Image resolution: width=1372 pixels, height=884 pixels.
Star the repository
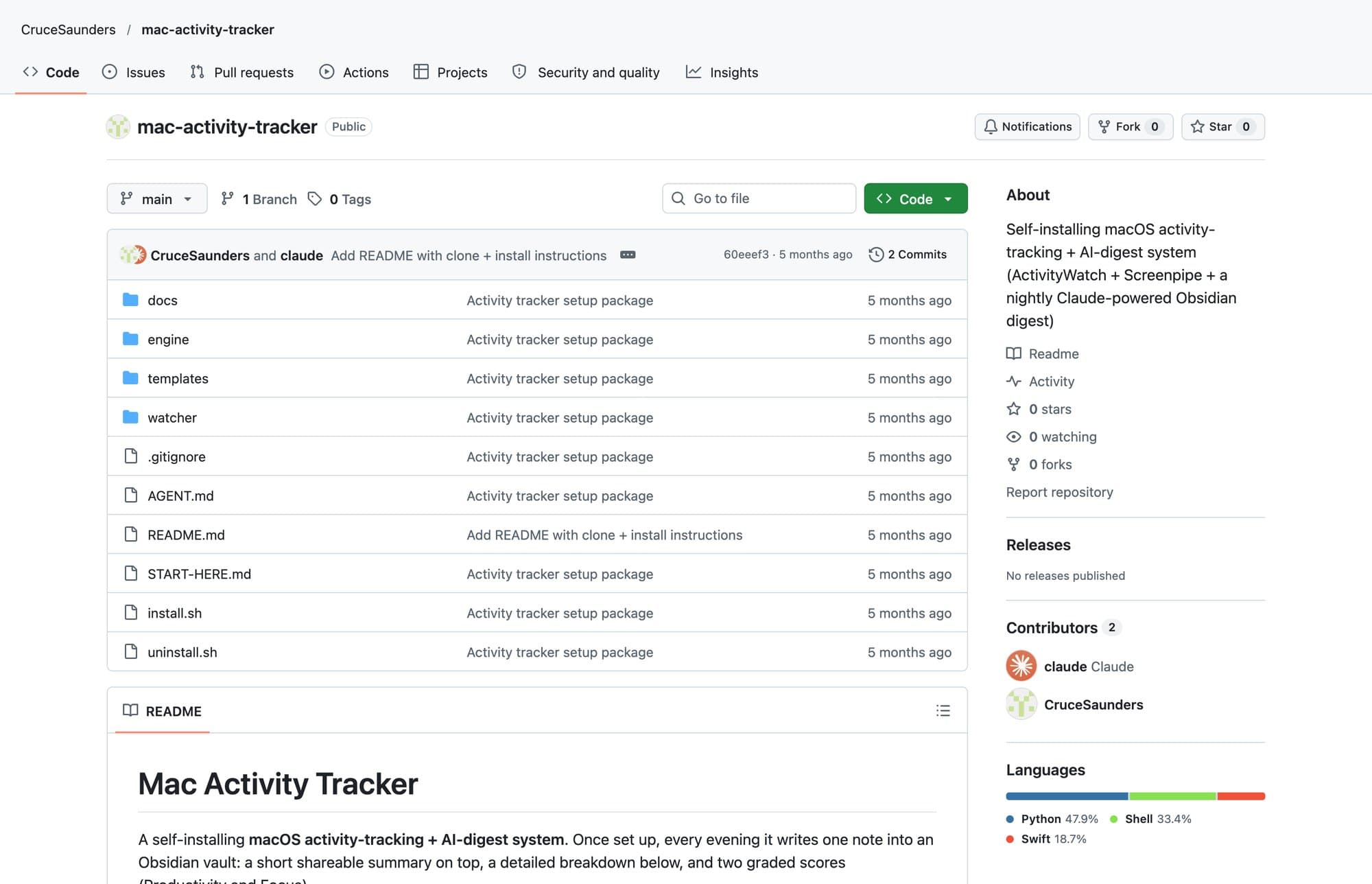1223,126
